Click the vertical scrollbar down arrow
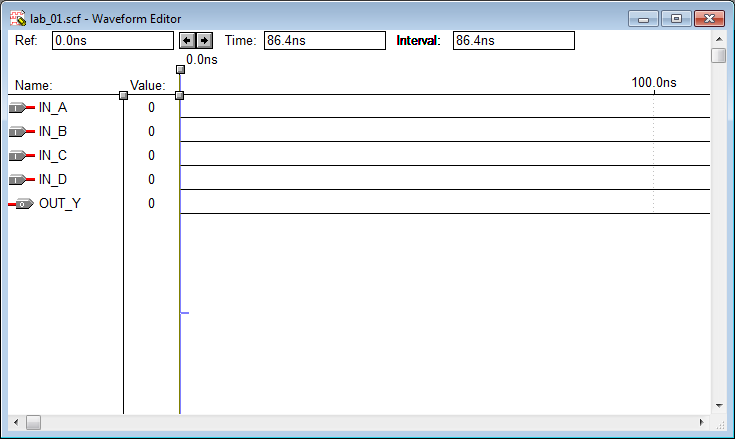This screenshot has width=735, height=439. coord(719,406)
